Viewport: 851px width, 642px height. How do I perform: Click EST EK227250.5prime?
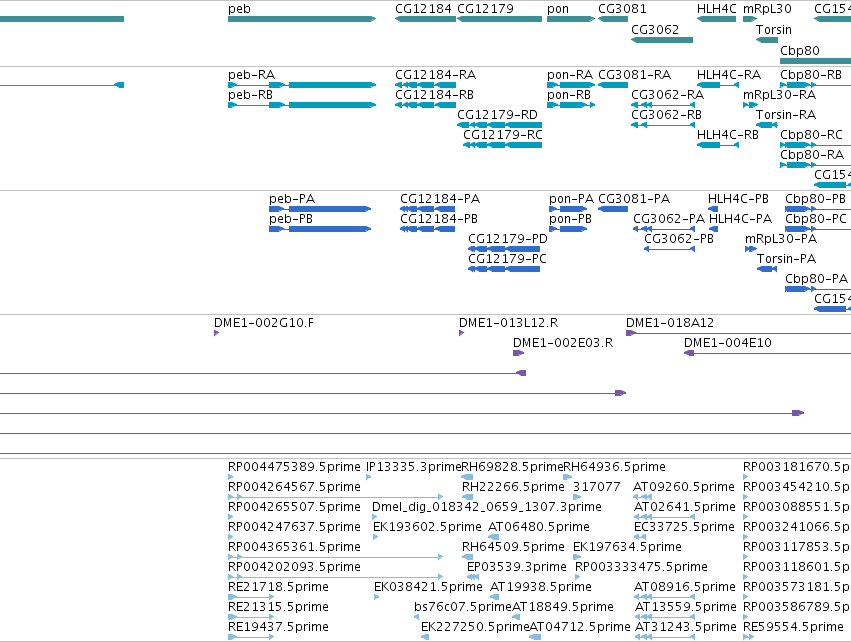[x=425, y=637]
